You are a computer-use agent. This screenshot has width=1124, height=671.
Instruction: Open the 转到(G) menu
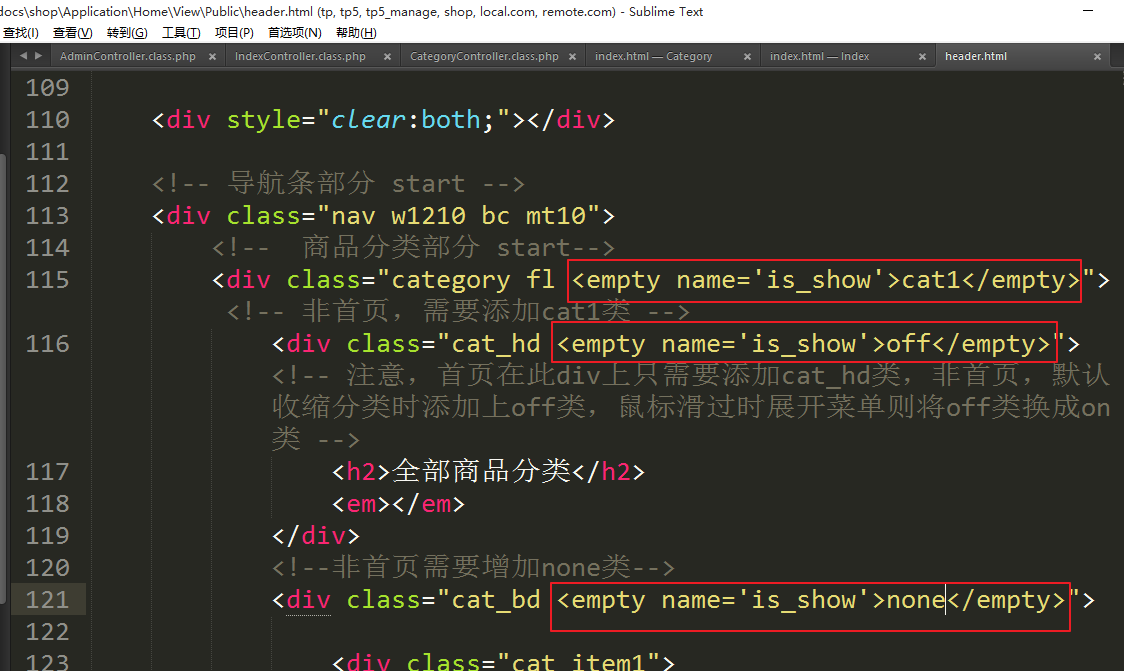127,33
